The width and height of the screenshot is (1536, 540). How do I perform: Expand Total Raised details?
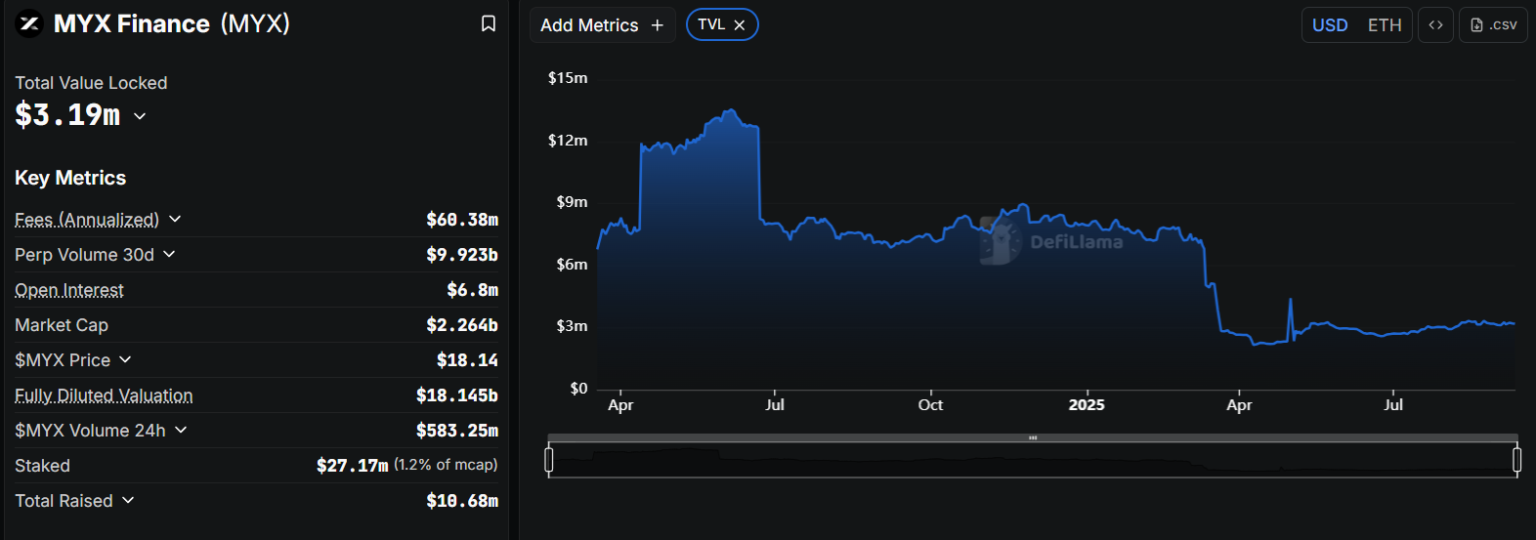pos(128,500)
